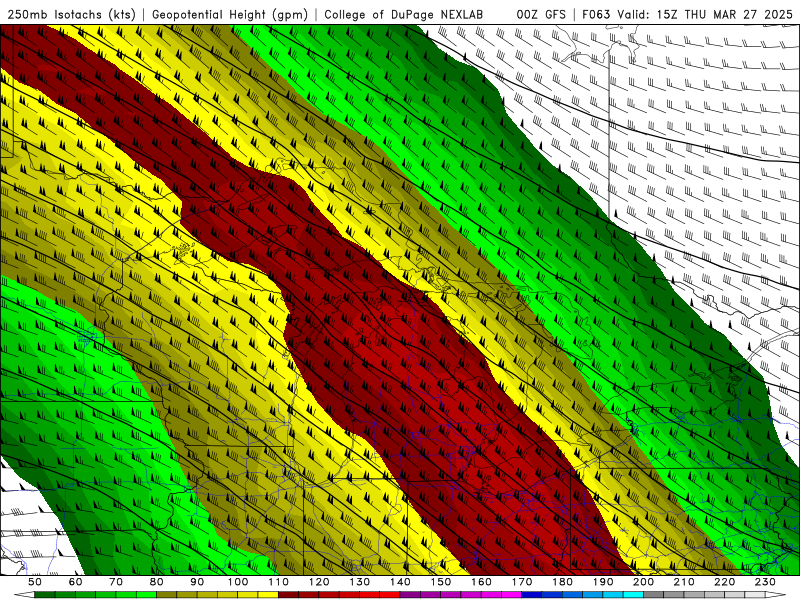Screen dimensions: 800x600
Task: Select the dark purple swatch beginning at 140
Action: pos(410,594)
